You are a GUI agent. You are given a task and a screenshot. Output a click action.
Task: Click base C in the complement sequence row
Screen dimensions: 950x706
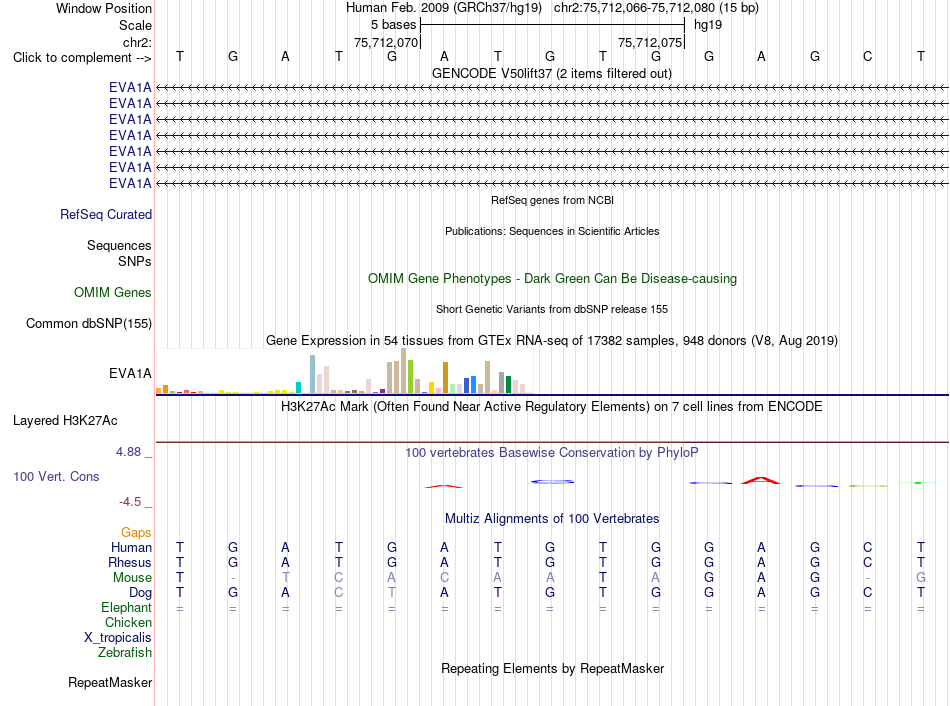pyautogui.click(x=868, y=56)
